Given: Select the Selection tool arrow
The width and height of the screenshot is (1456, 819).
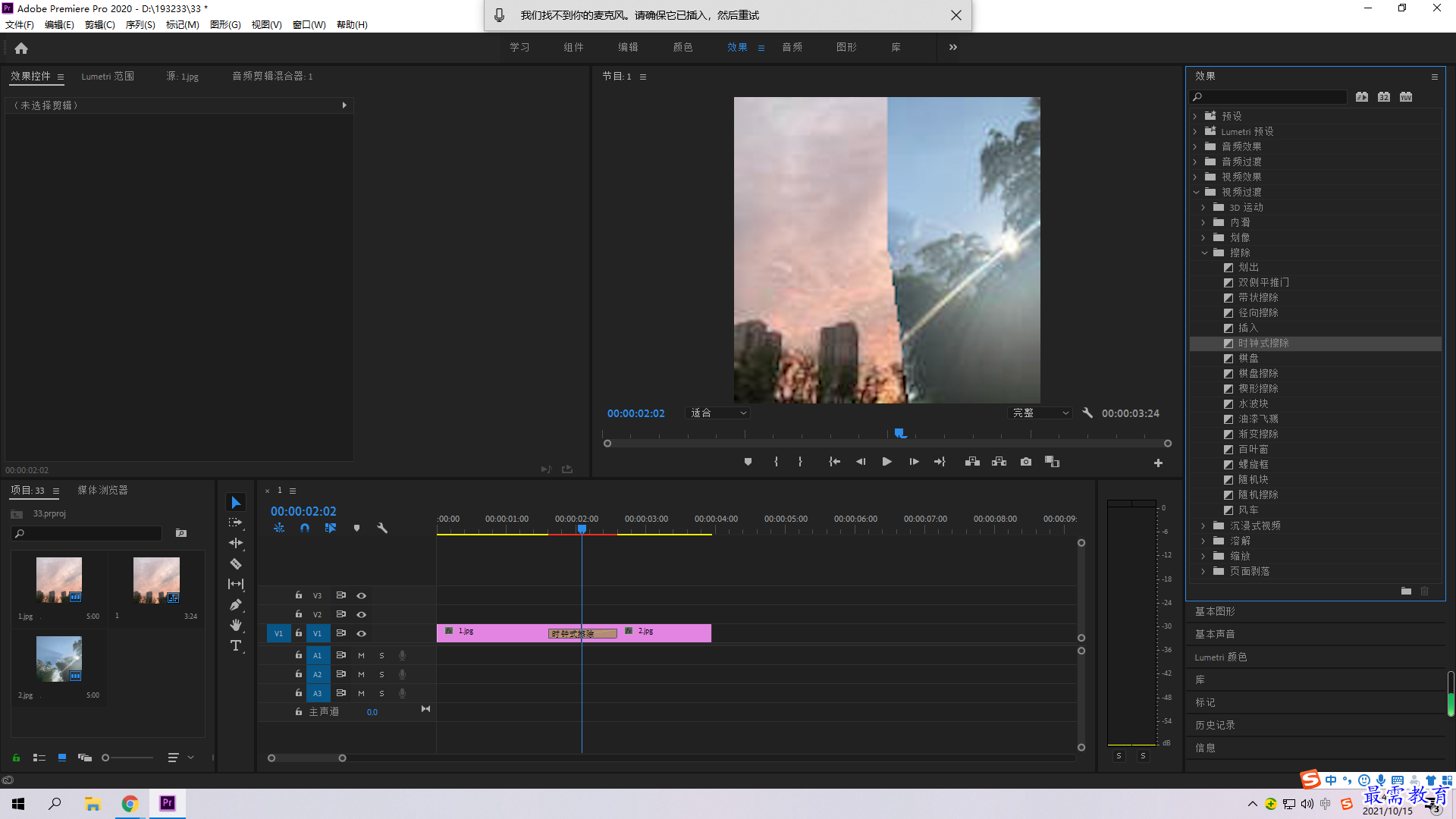Looking at the screenshot, I should click(236, 503).
